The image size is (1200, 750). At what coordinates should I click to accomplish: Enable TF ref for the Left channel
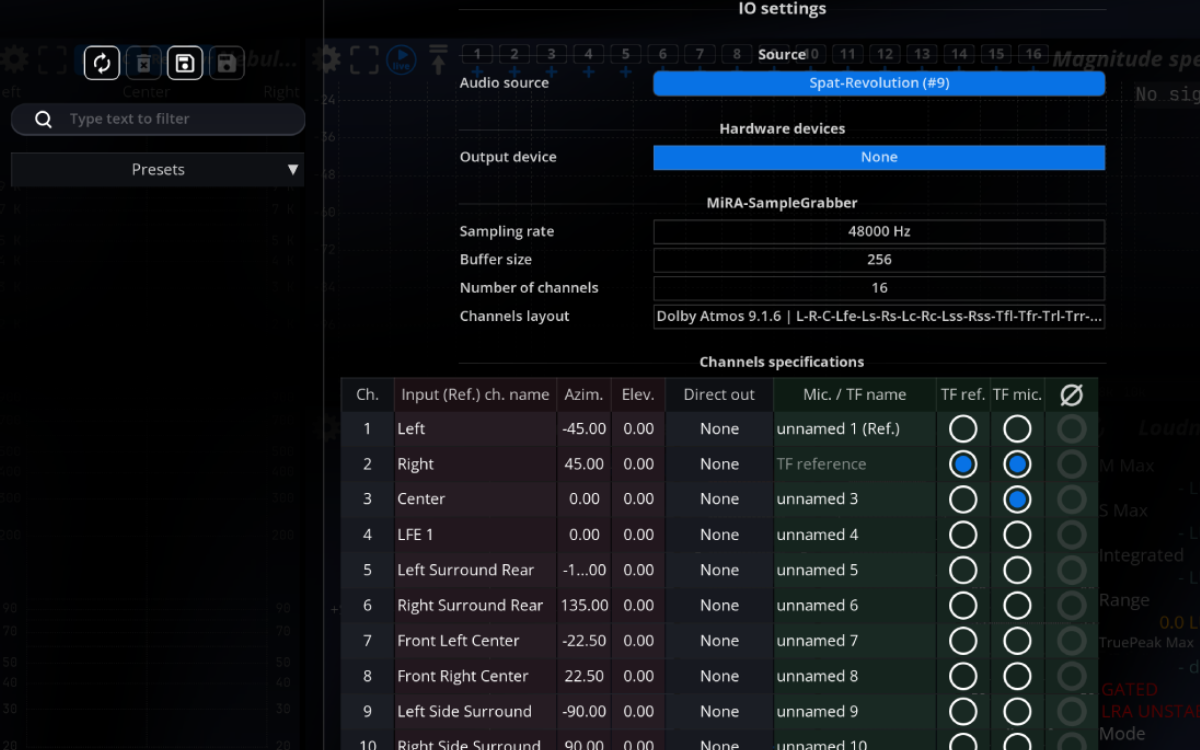pos(962,428)
